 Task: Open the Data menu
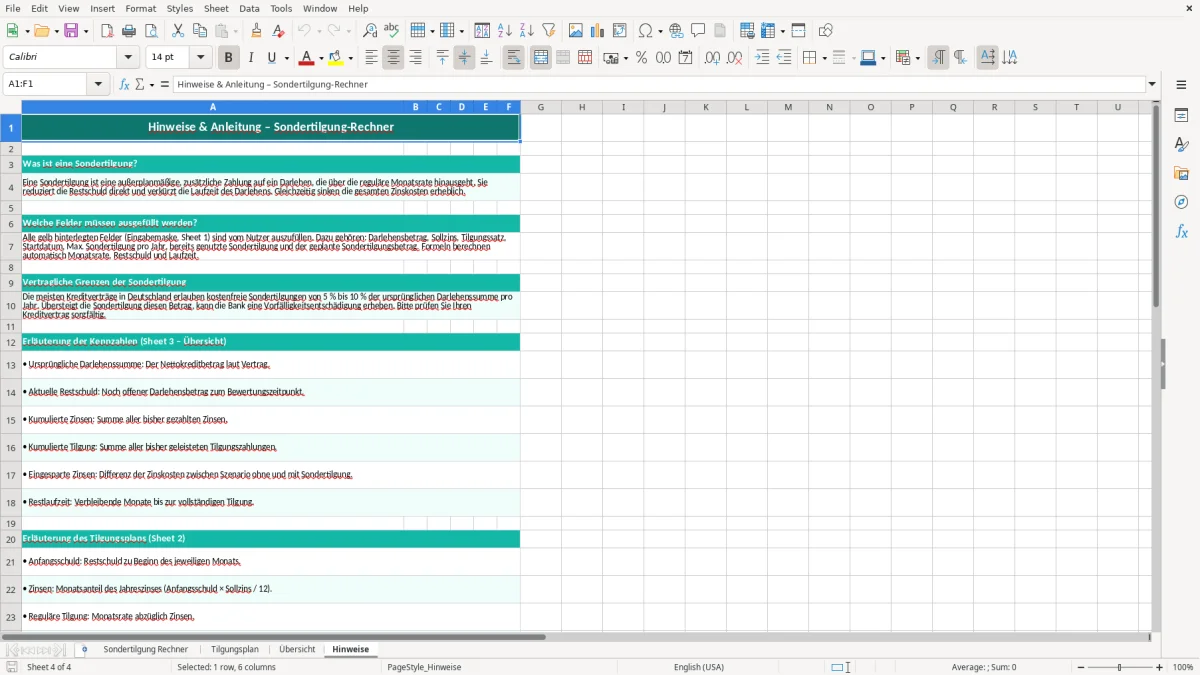pos(249,8)
